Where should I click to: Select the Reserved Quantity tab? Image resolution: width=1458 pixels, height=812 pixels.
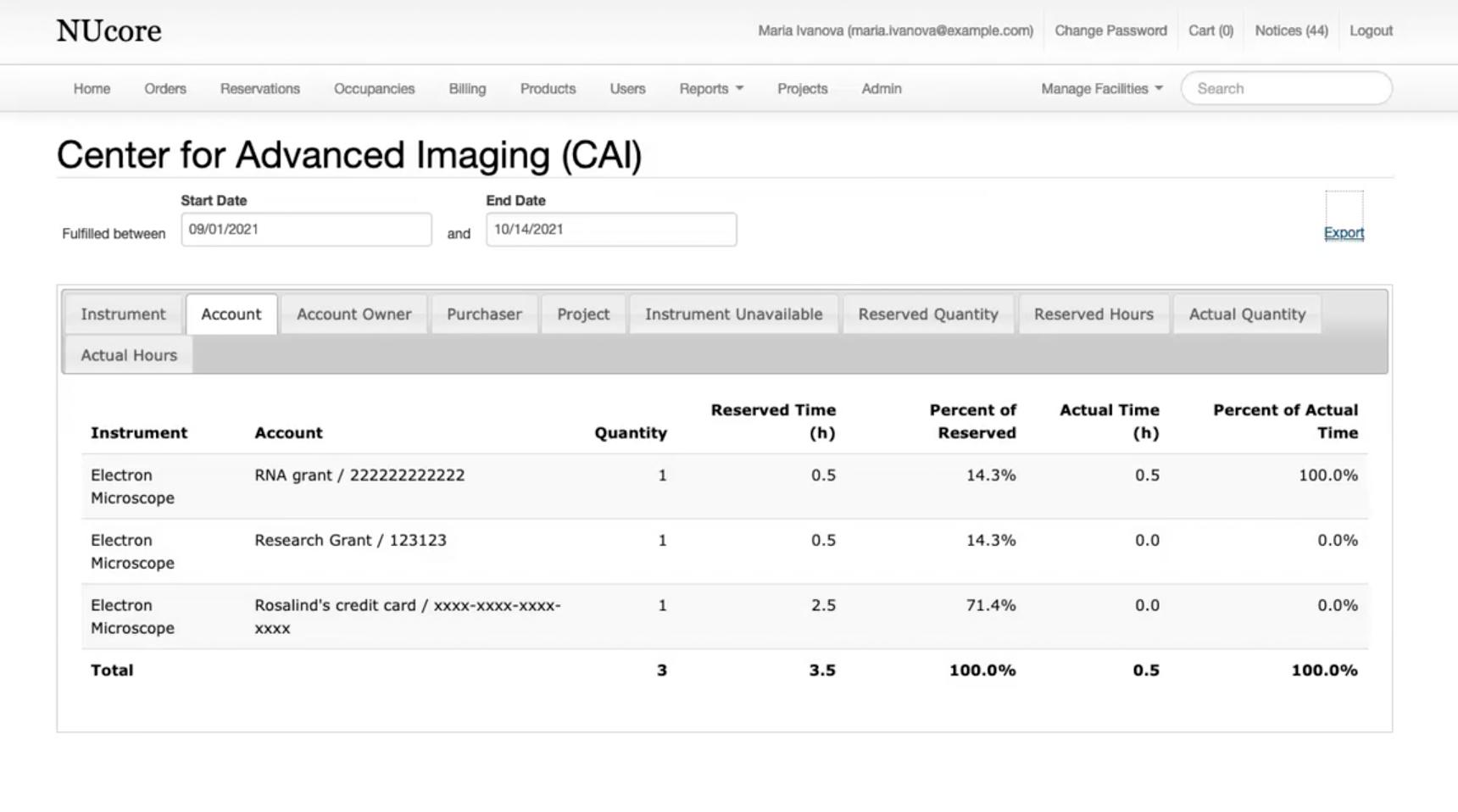coord(927,314)
